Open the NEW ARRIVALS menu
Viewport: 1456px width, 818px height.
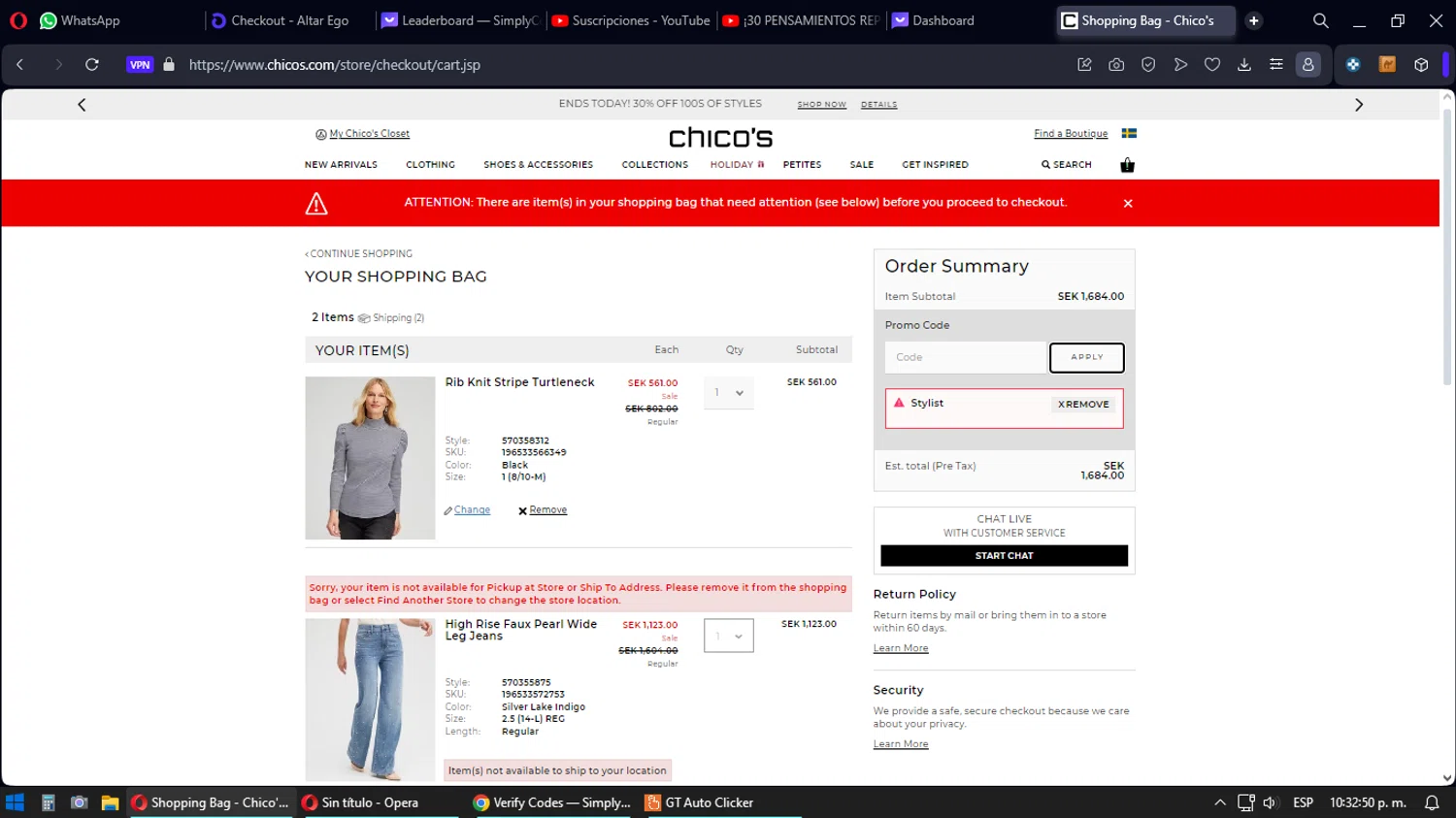pyautogui.click(x=341, y=165)
